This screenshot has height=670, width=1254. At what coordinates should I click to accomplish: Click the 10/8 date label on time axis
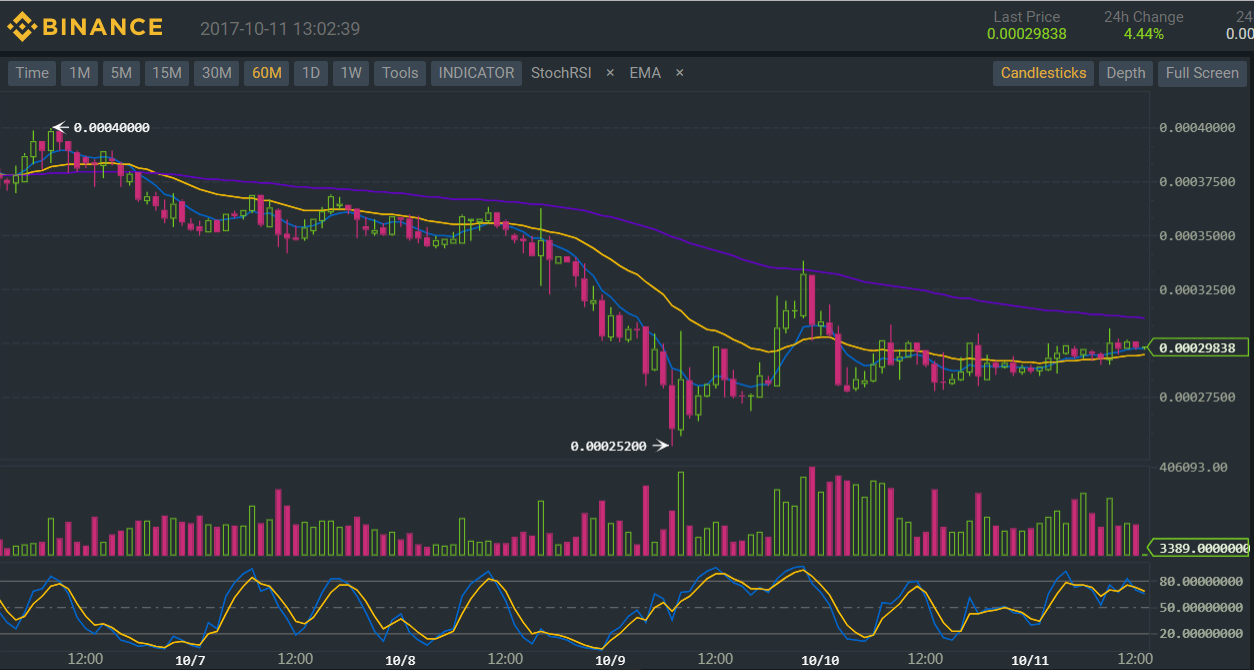(400, 660)
